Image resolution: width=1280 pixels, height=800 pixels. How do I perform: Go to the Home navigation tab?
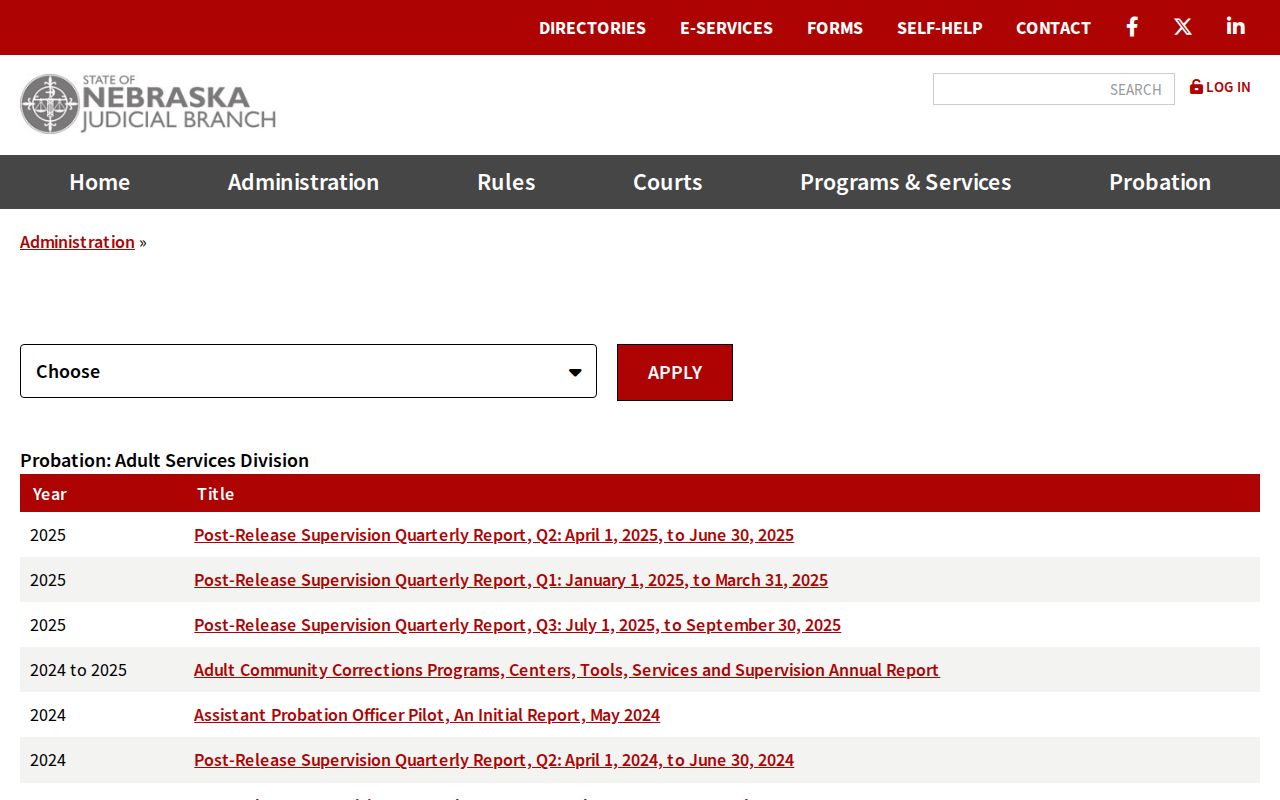[100, 182]
